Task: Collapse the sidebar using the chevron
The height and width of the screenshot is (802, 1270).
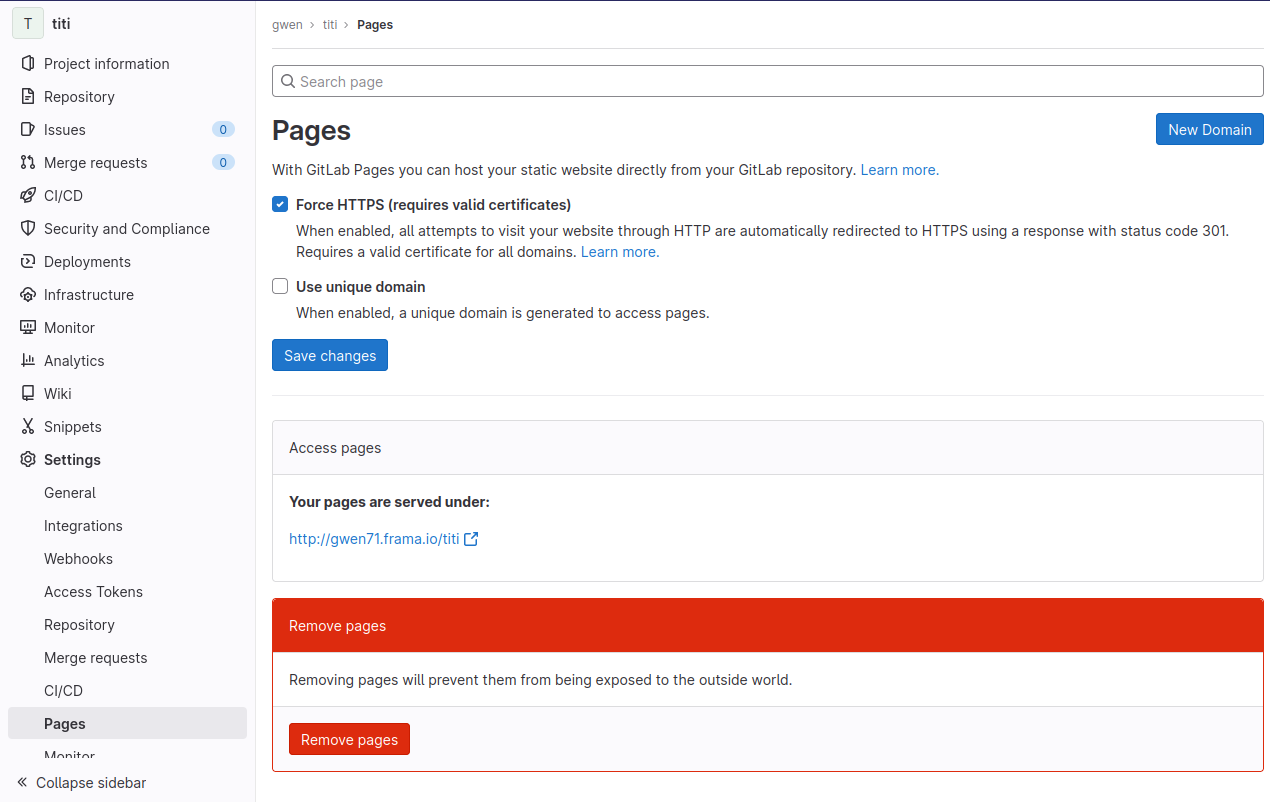Action: click(x=22, y=783)
